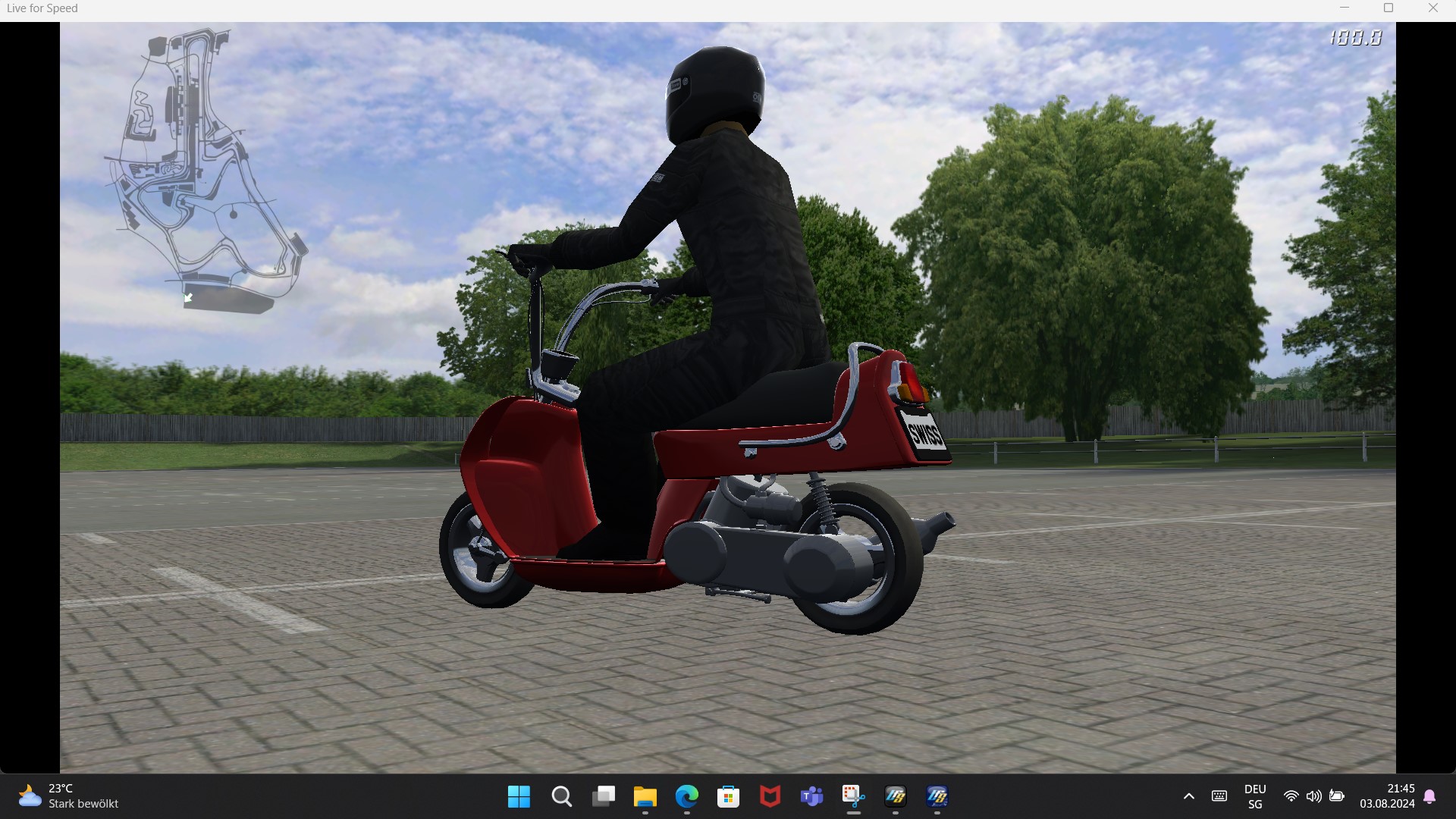Open clock and calendar flyout

pyautogui.click(x=1387, y=796)
